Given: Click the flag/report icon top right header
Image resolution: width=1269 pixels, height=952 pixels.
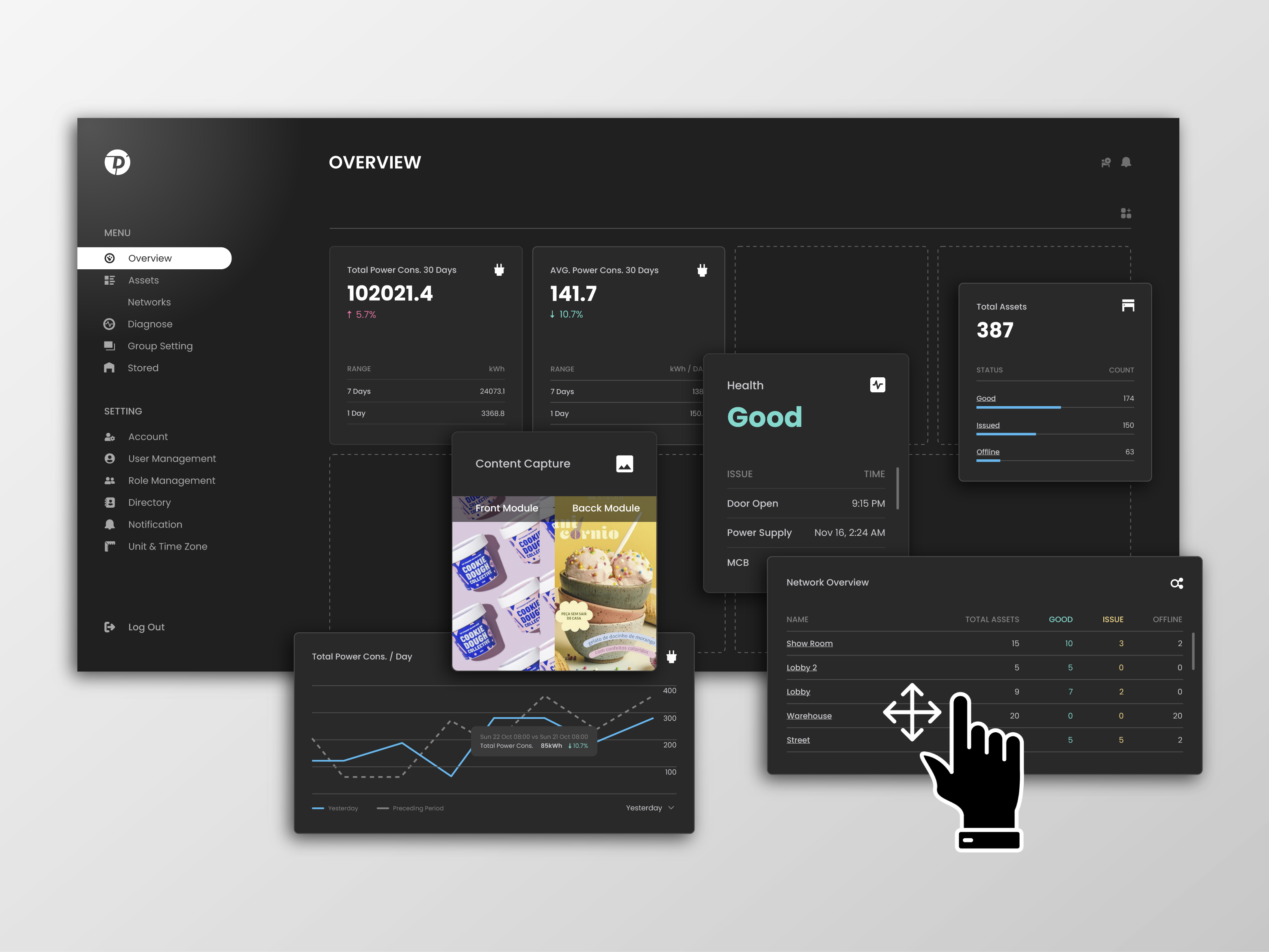Looking at the screenshot, I should click(x=1106, y=162).
